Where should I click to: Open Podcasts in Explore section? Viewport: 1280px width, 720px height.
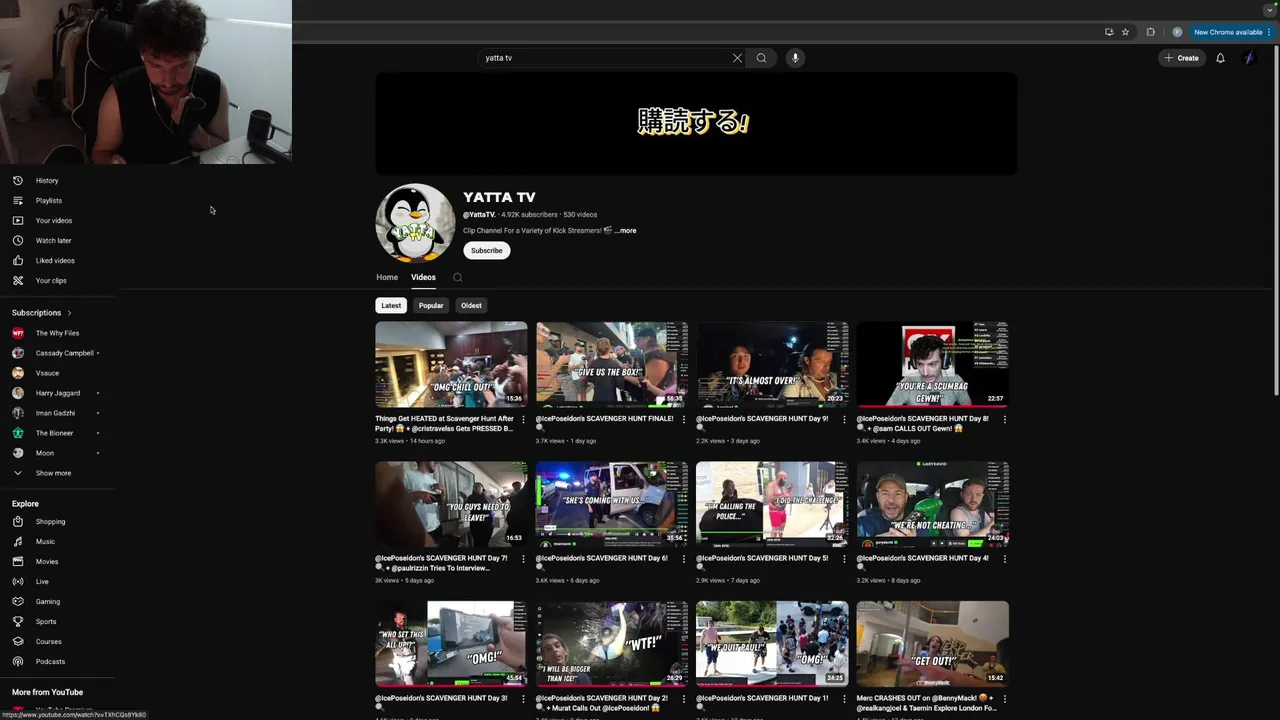50,662
